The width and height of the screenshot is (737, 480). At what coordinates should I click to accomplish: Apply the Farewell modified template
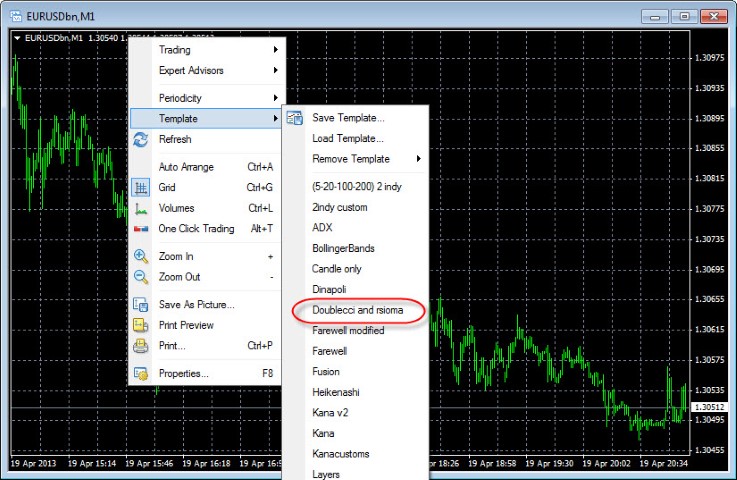tap(355, 330)
